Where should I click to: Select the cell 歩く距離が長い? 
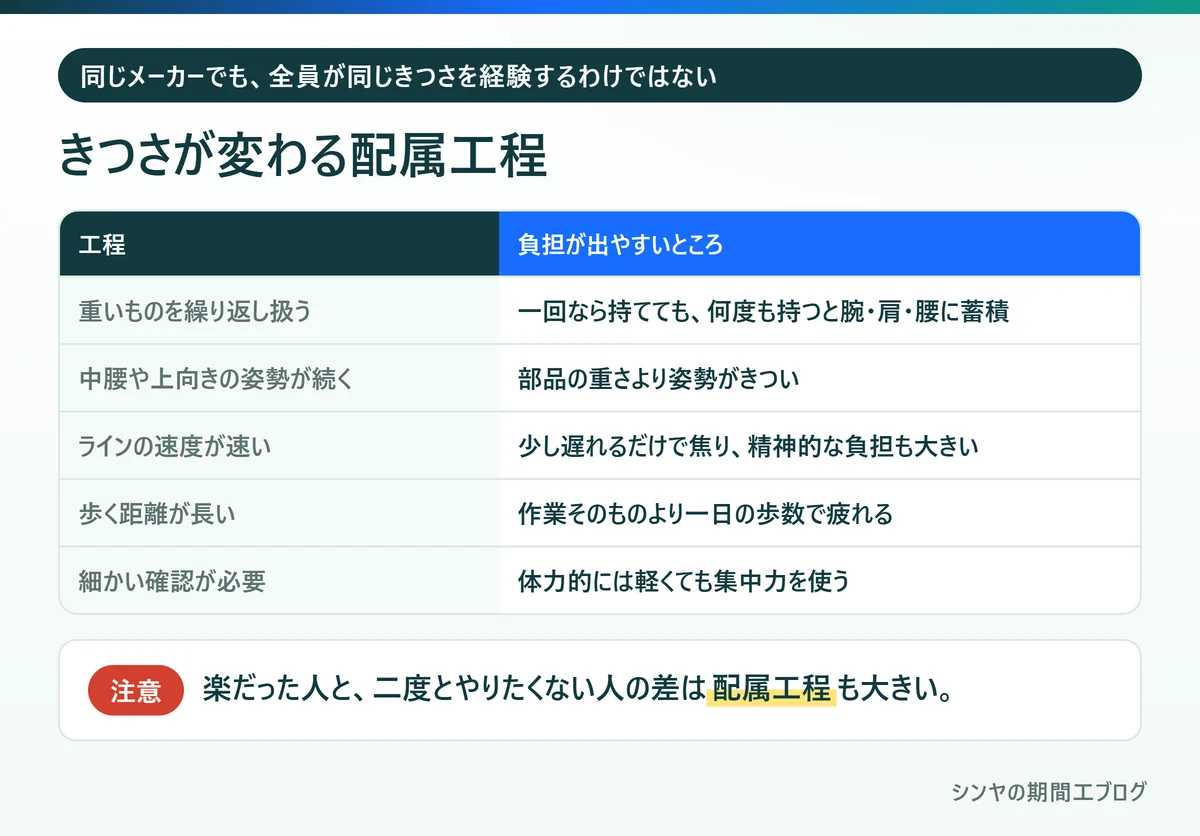pyautogui.click(x=279, y=514)
